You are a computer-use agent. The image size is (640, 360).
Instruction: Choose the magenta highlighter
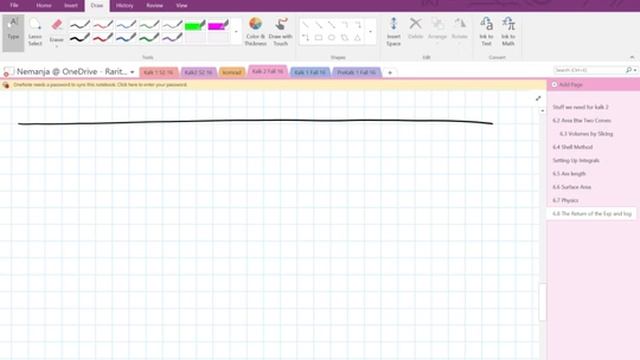point(218,25)
